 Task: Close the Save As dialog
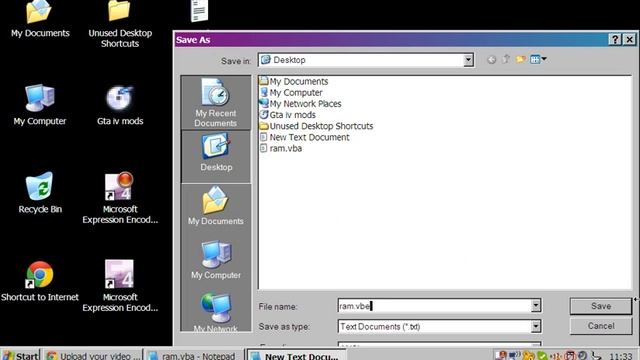click(630, 40)
